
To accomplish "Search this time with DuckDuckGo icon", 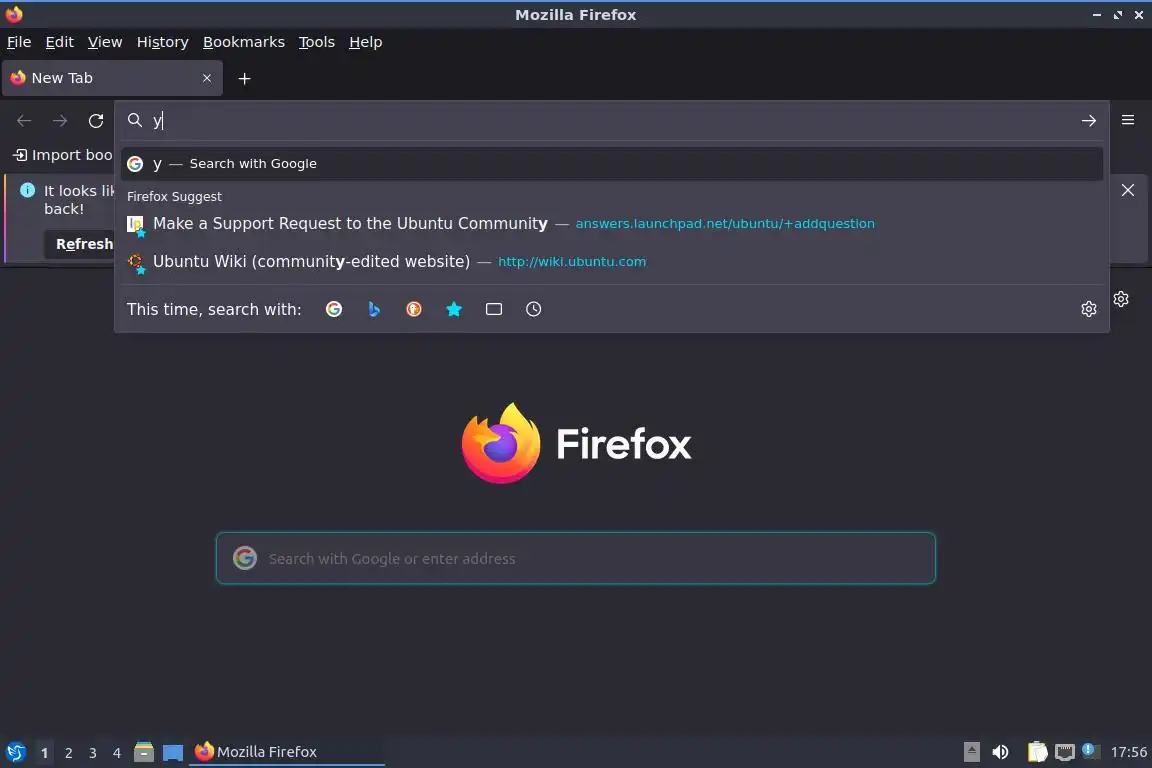I will (414, 309).
